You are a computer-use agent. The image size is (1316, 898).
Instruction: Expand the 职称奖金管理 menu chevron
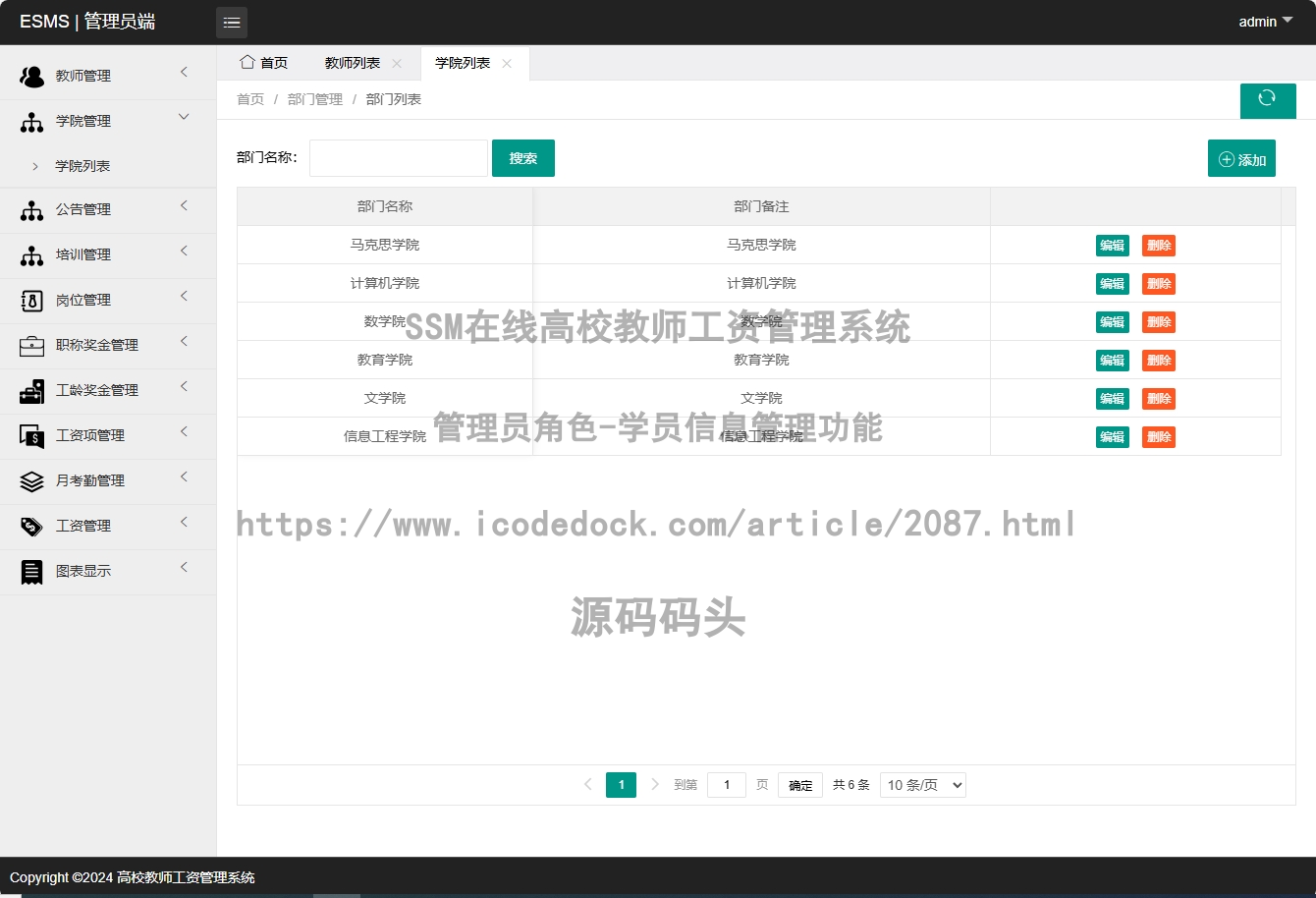point(184,341)
